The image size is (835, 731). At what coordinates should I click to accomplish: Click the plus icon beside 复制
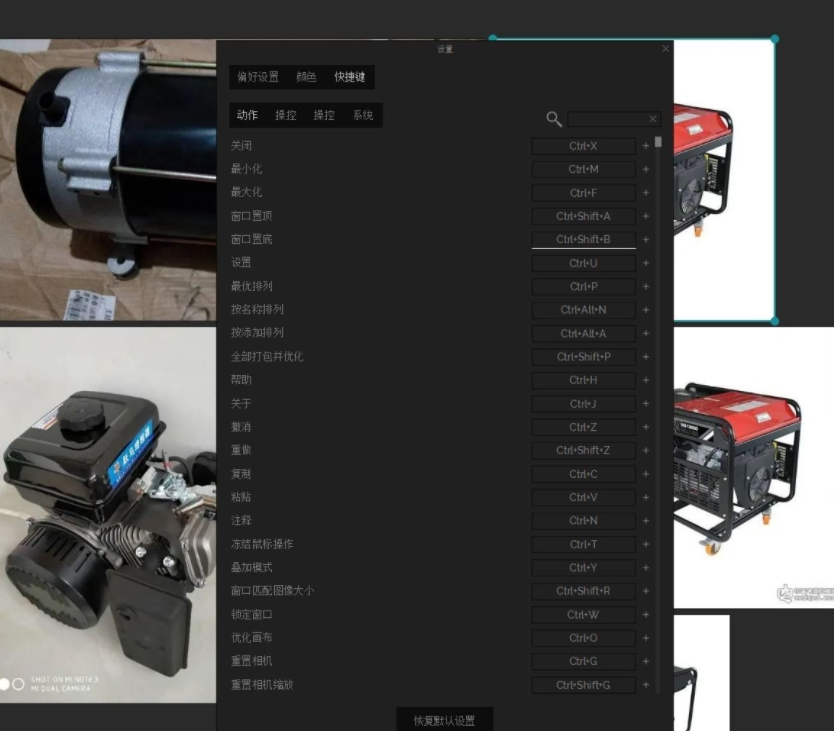click(x=645, y=474)
